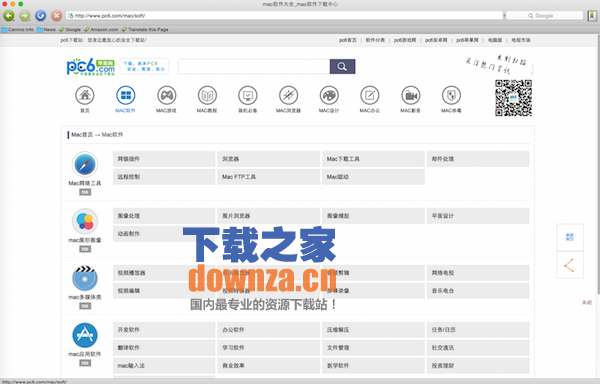
Task: Open the Mac FTP工具 category
Action: pyautogui.click(x=269, y=177)
